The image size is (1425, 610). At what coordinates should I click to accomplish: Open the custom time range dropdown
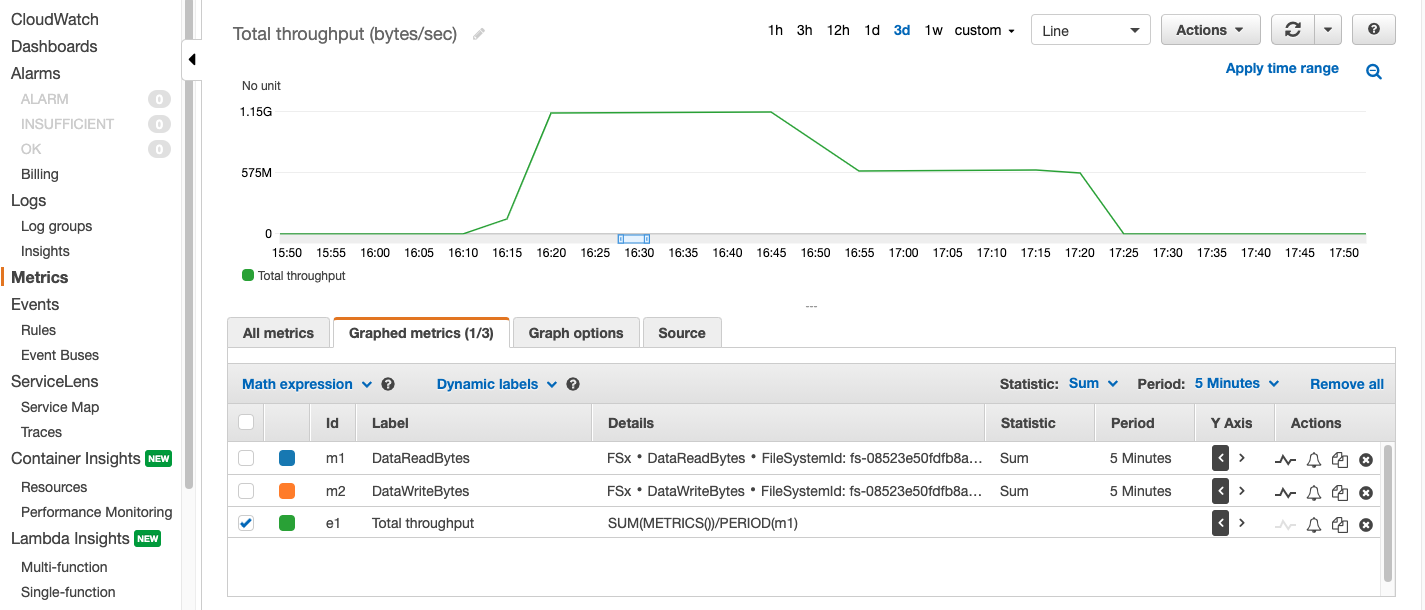pyautogui.click(x=984, y=30)
